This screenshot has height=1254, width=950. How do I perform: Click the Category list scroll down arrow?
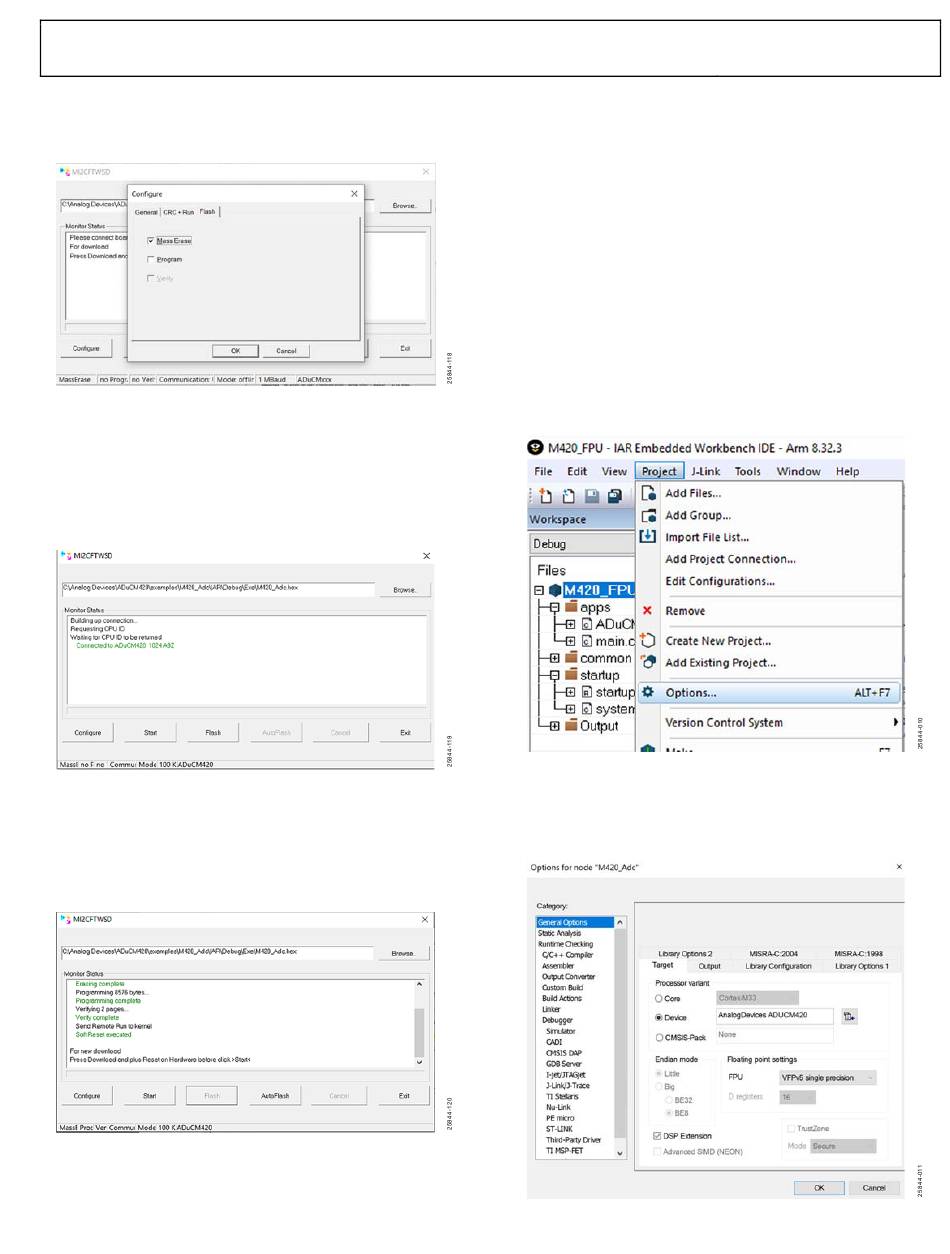click(x=620, y=1152)
